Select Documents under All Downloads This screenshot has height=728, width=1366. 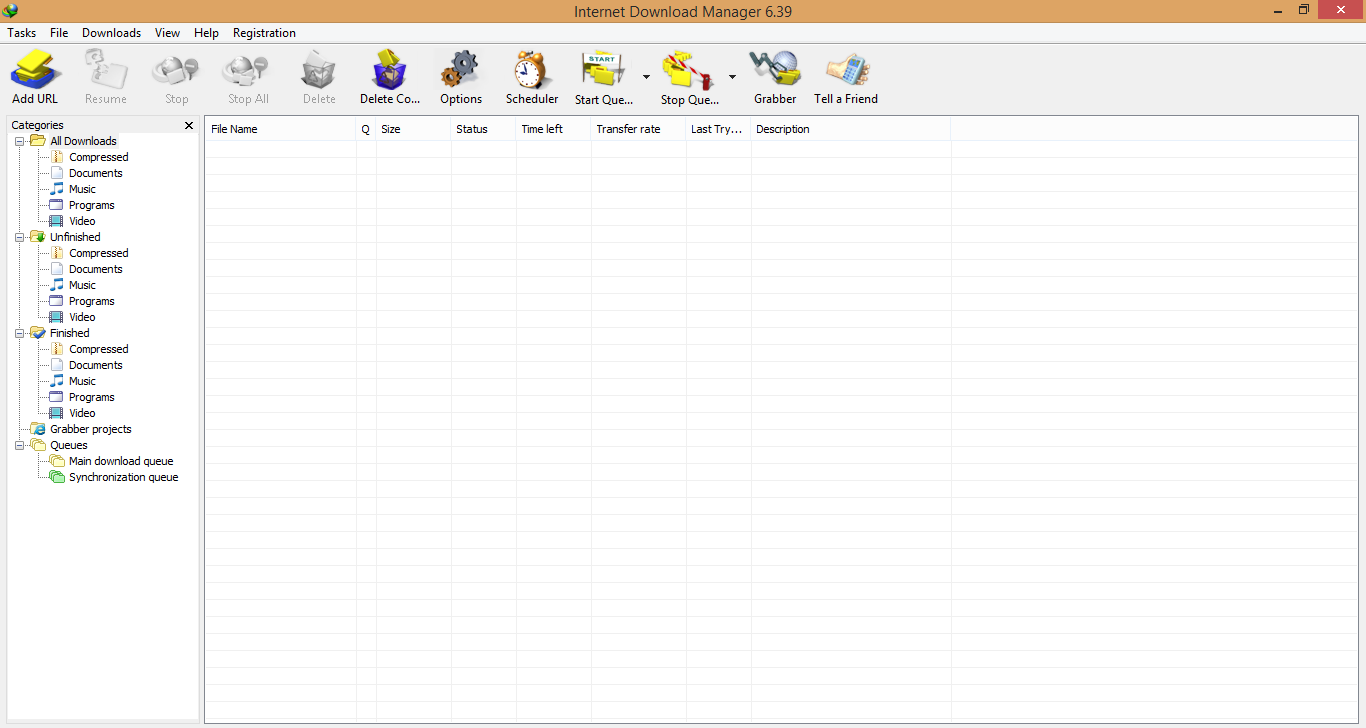pyautogui.click(x=95, y=173)
